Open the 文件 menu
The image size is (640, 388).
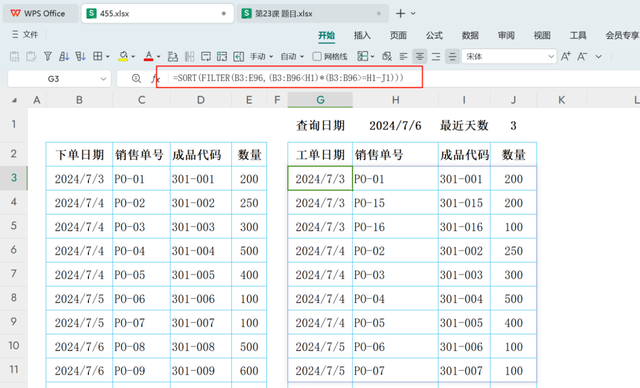[x=25, y=35]
